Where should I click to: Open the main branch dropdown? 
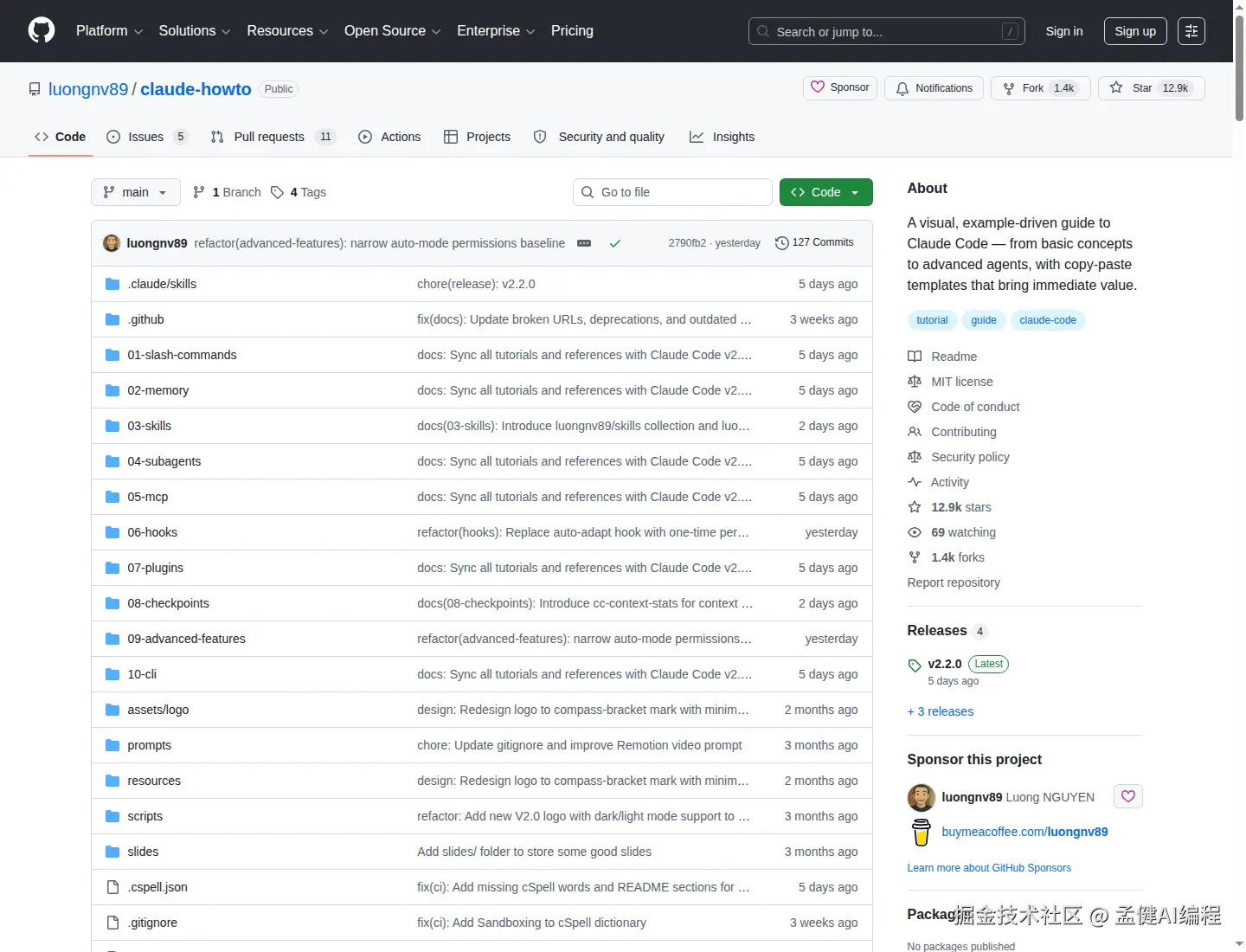point(135,192)
